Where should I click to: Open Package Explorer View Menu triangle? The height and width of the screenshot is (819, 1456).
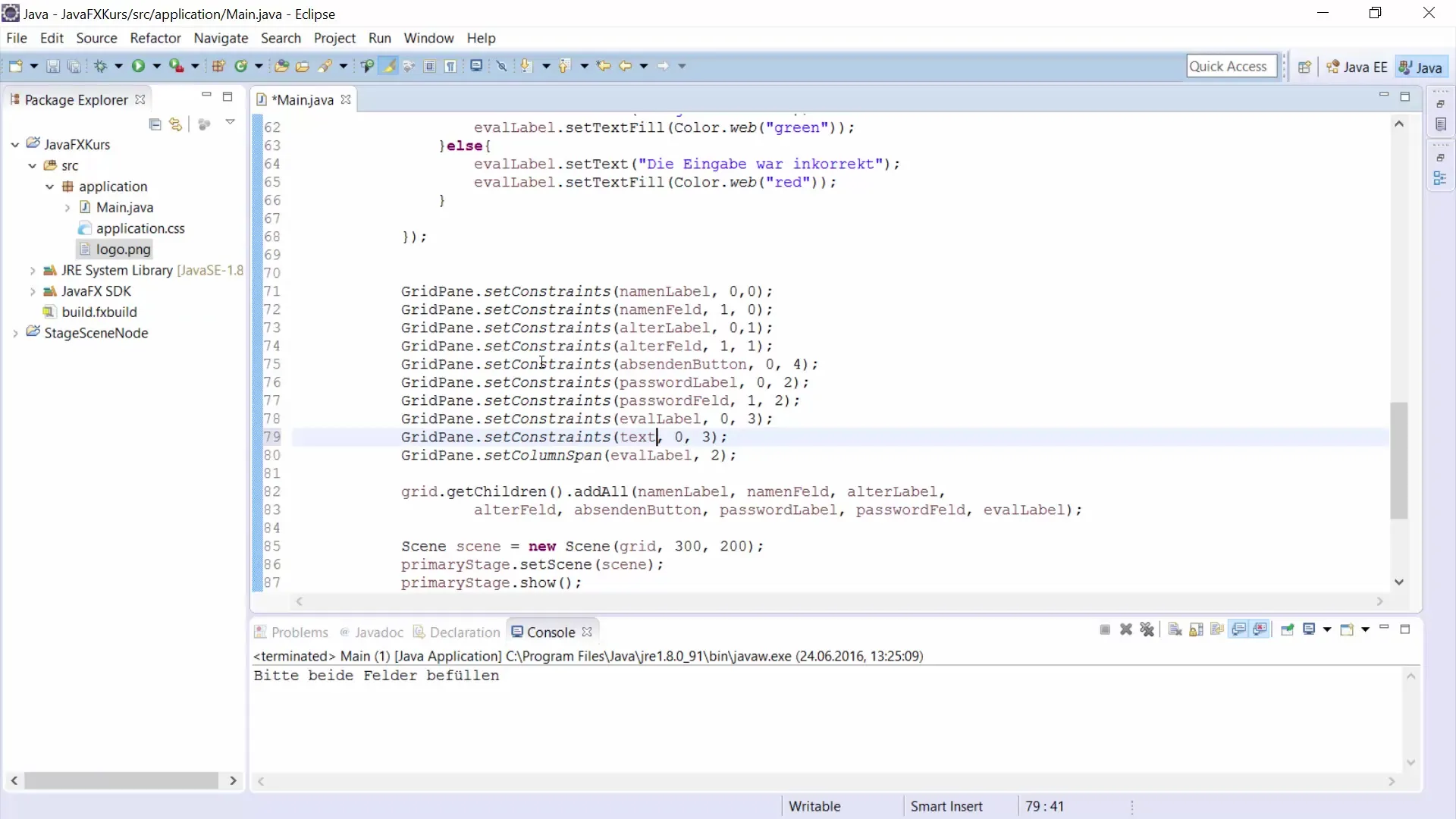tap(230, 122)
